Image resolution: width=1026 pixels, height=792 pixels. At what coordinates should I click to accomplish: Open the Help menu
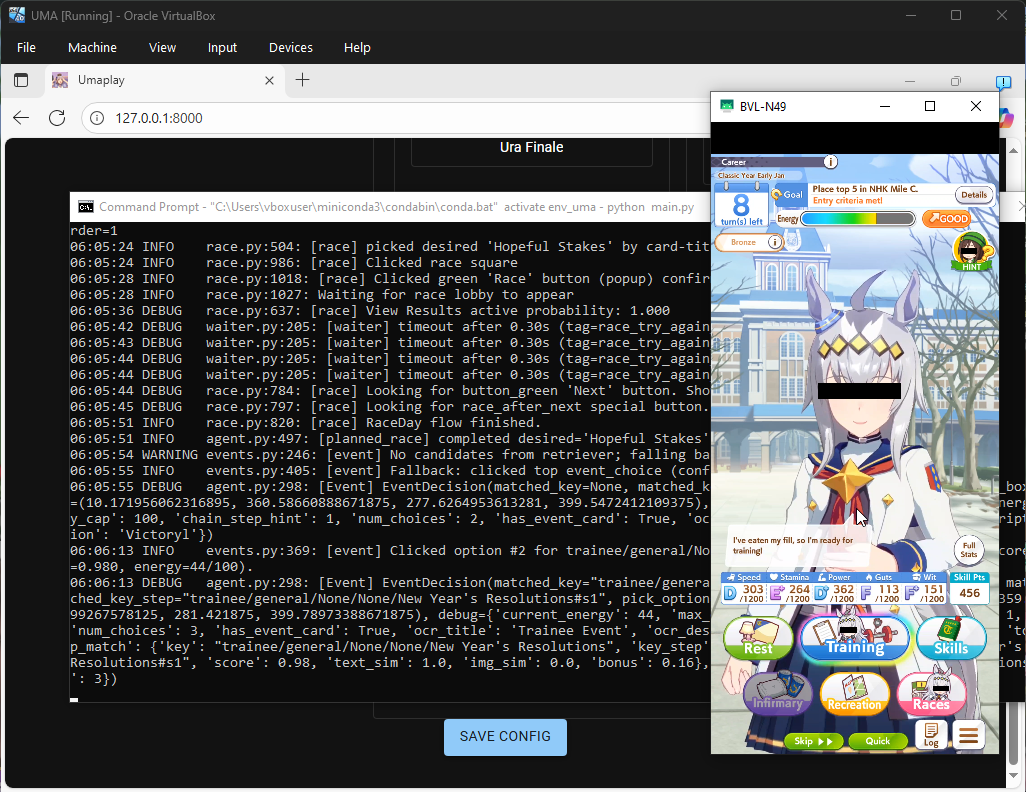coord(357,47)
